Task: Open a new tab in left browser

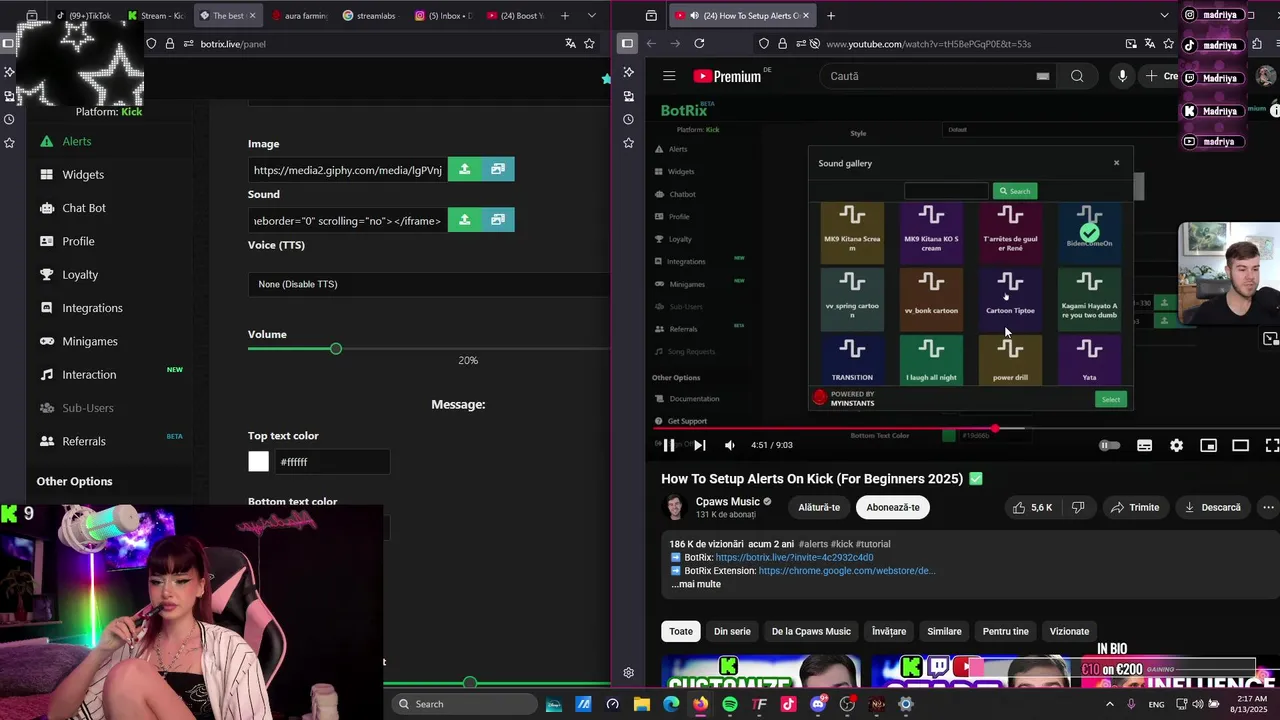Action: (x=565, y=15)
